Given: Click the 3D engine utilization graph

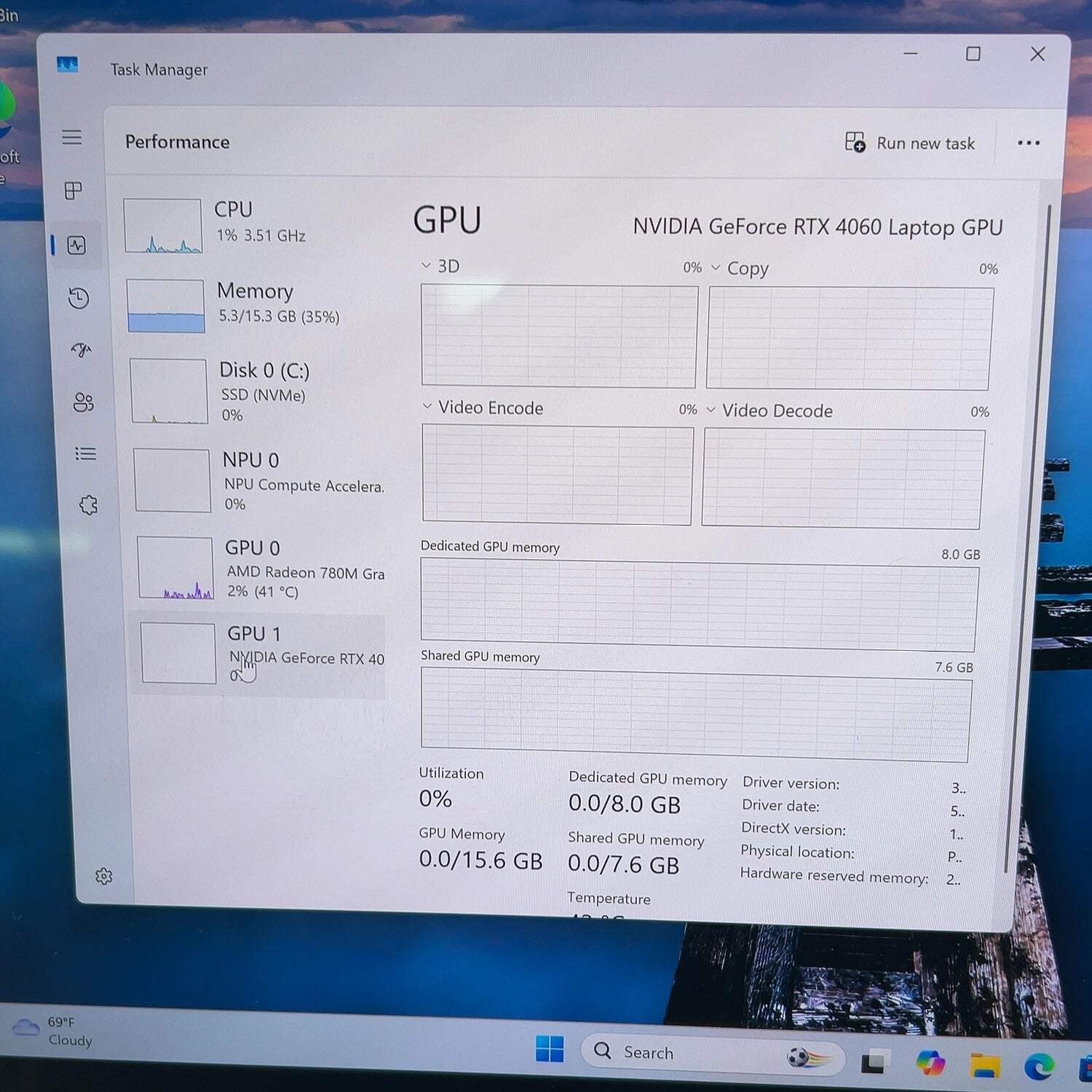Looking at the screenshot, I should pos(559,336).
